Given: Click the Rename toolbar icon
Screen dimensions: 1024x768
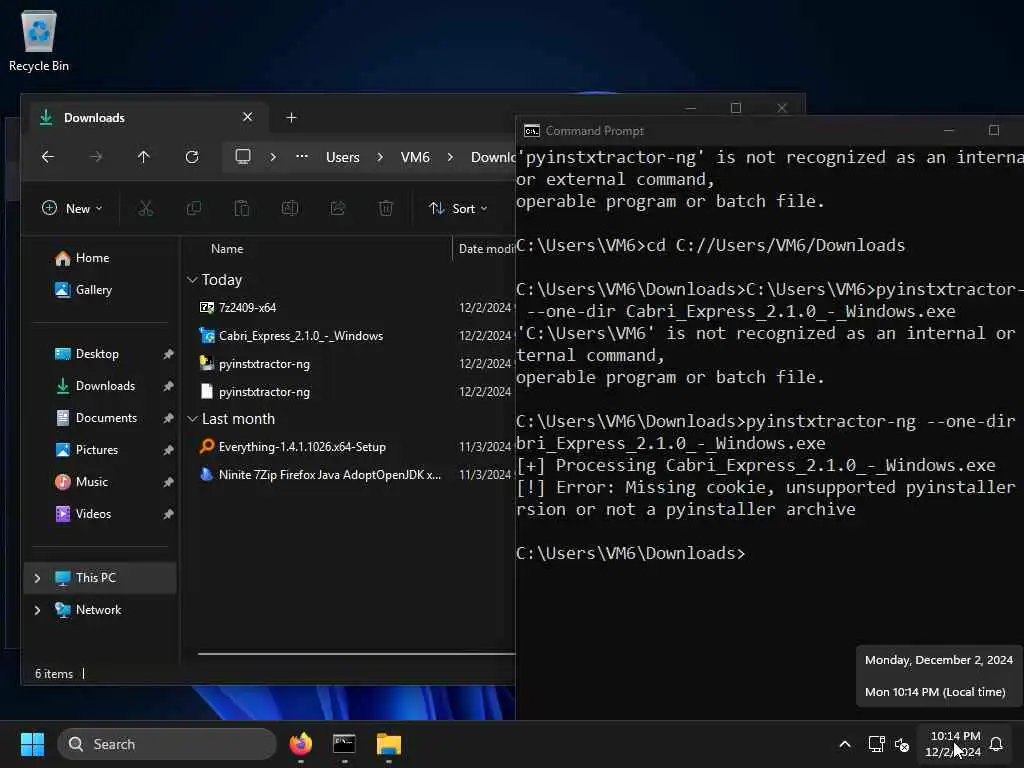Looking at the screenshot, I should point(290,208).
